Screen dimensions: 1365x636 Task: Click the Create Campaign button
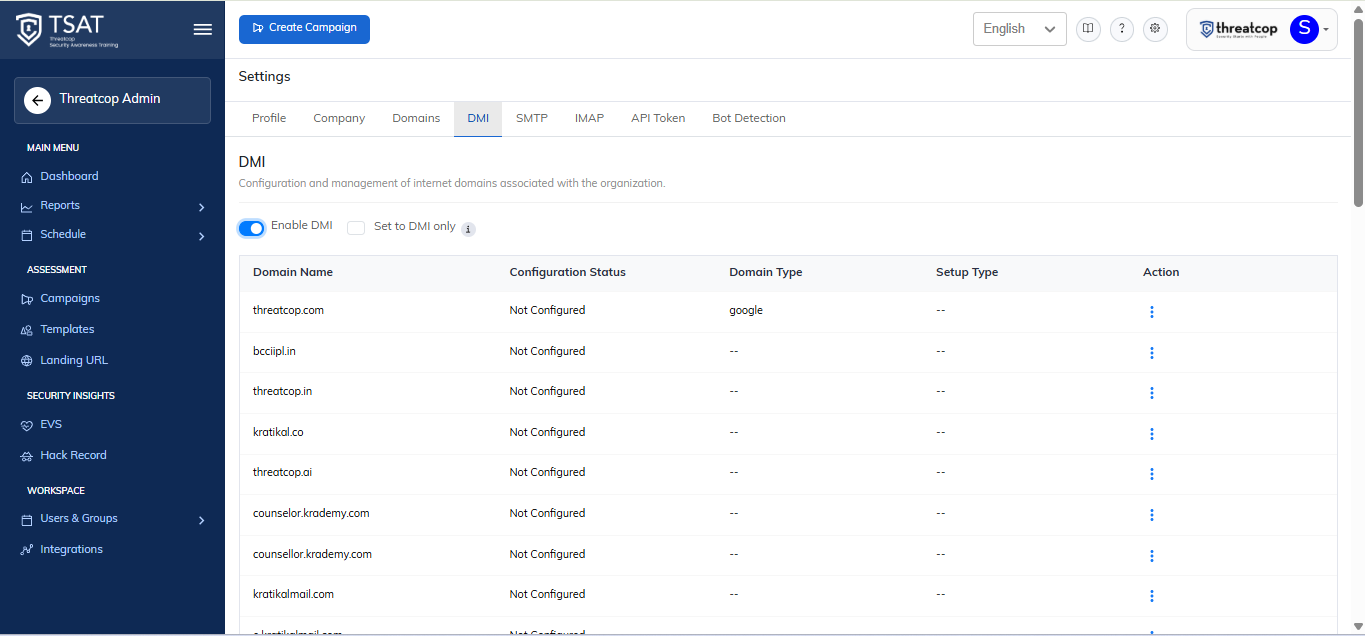click(304, 29)
